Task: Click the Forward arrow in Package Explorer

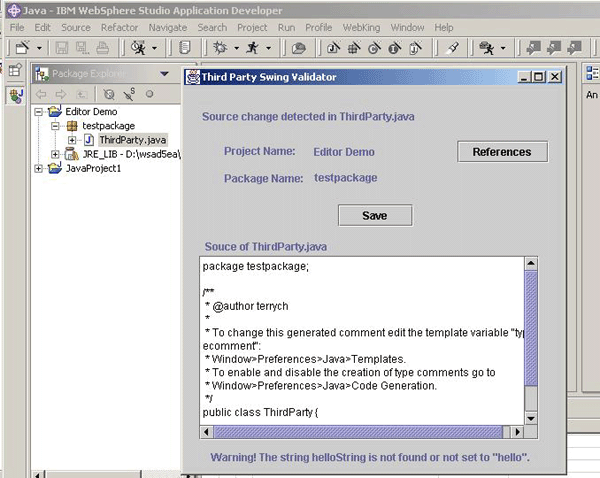Action: [x=60, y=94]
